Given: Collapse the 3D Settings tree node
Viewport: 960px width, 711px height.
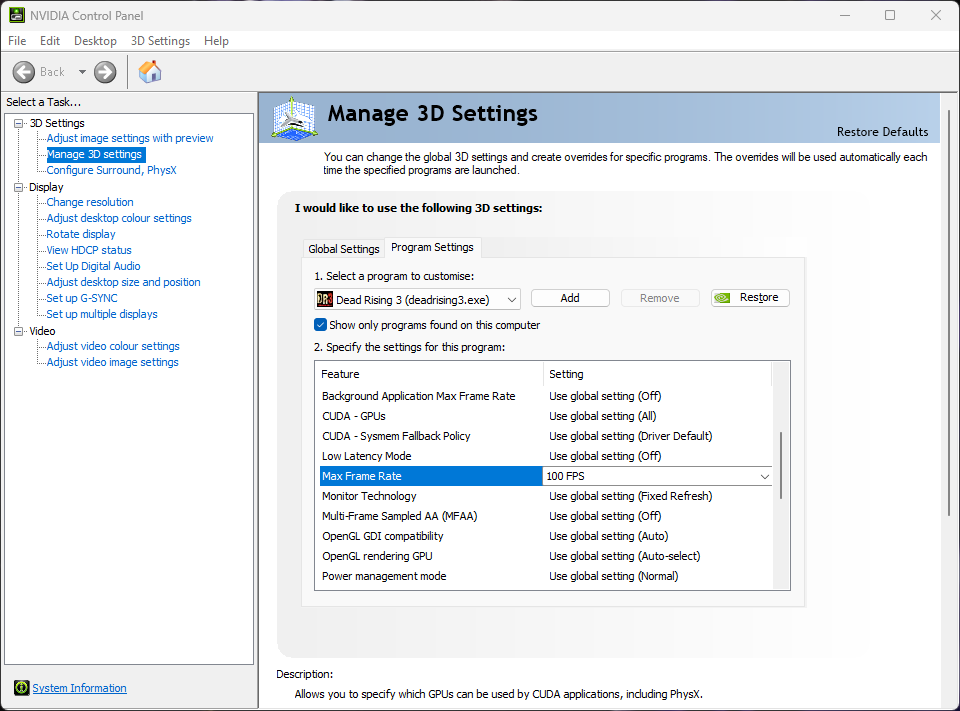Looking at the screenshot, I should tap(18, 123).
